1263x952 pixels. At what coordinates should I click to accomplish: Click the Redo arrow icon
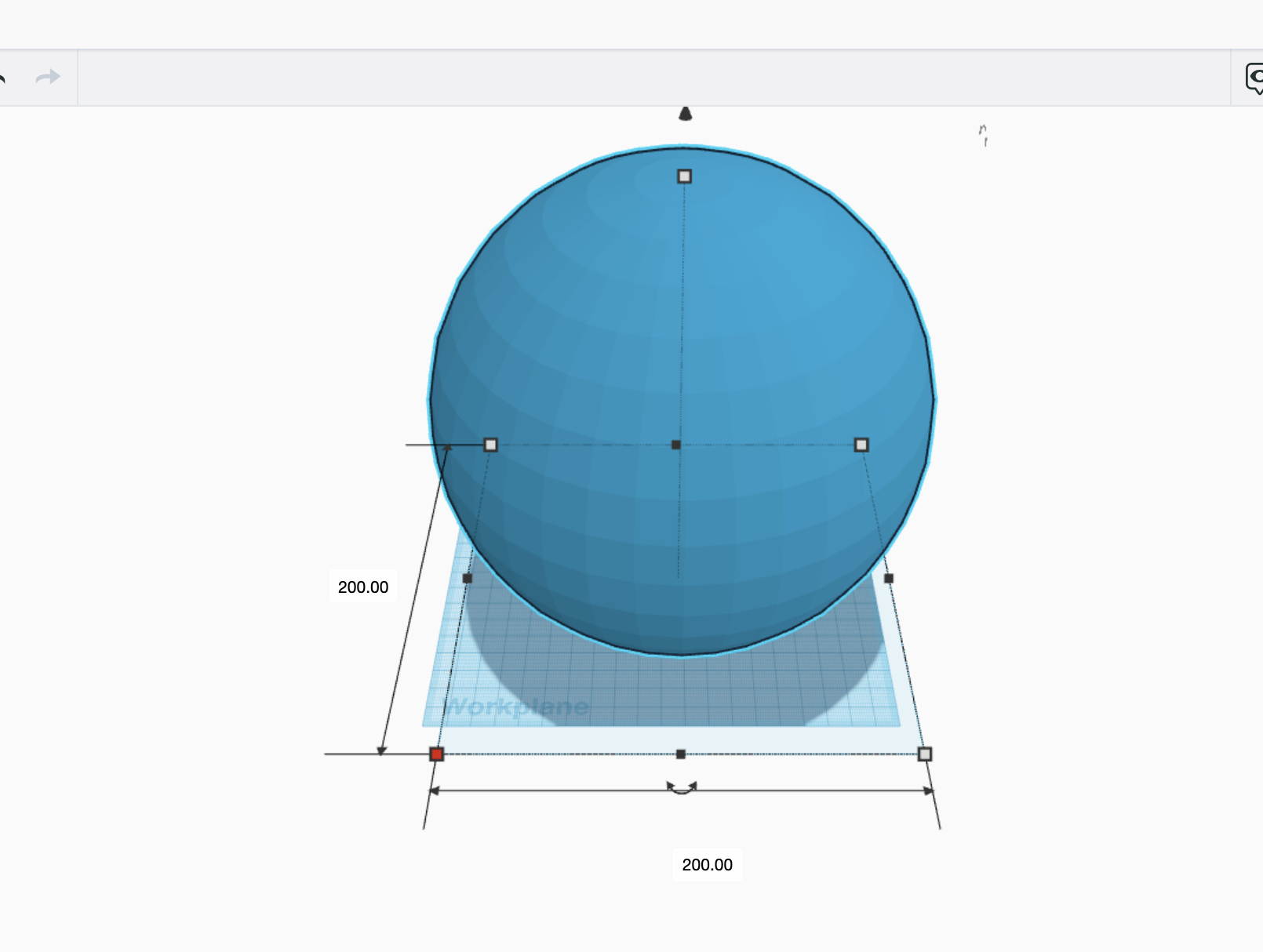tap(49, 76)
